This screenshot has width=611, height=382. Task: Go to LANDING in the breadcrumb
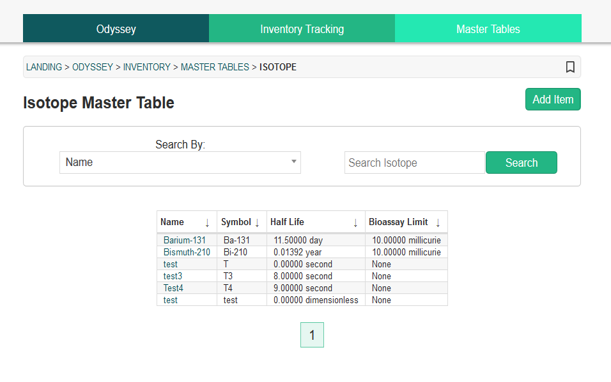tap(44, 67)
